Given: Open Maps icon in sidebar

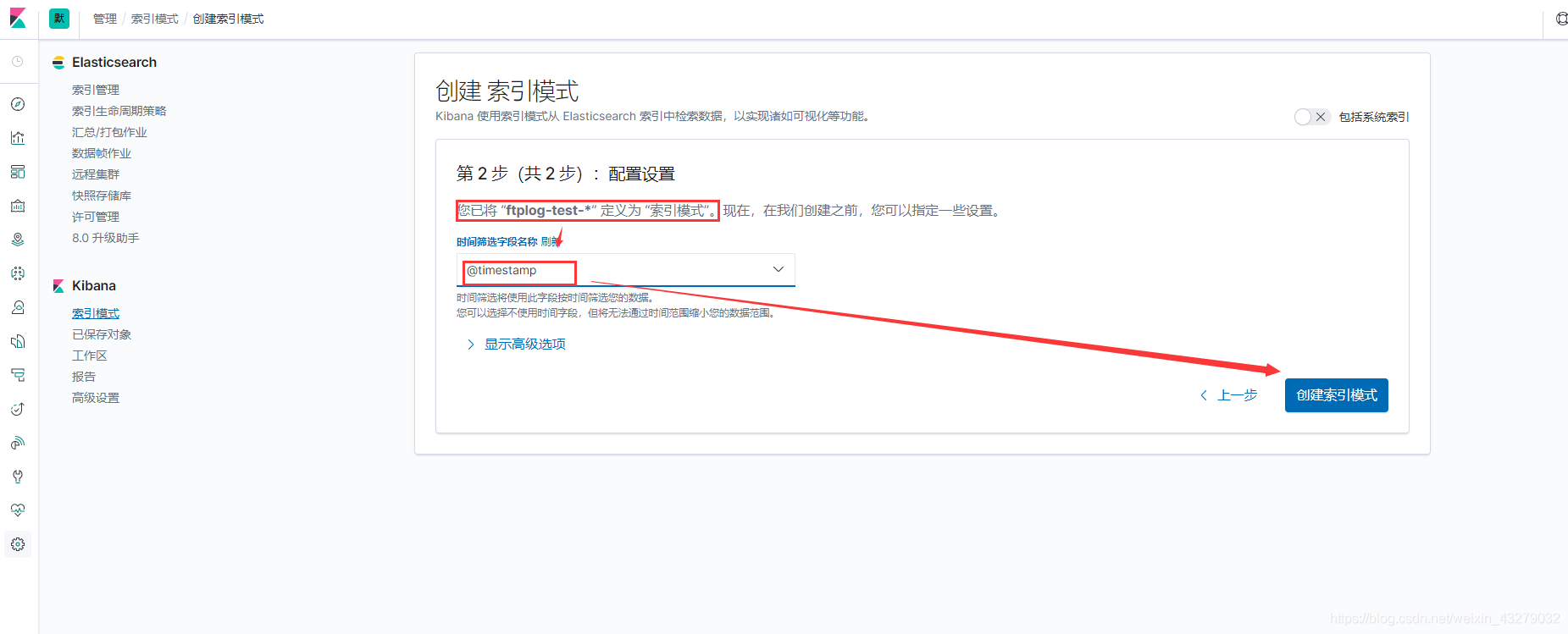Looking at the screenshot, I should (18, 240).
